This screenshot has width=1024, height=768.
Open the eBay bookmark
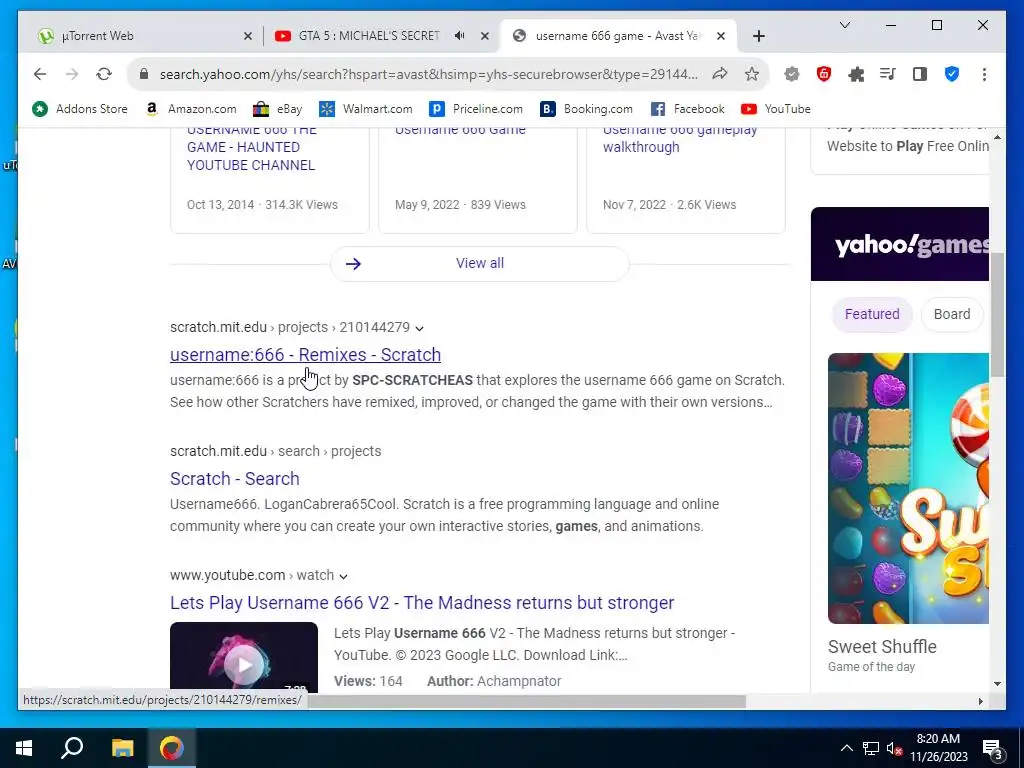(278, 109)
